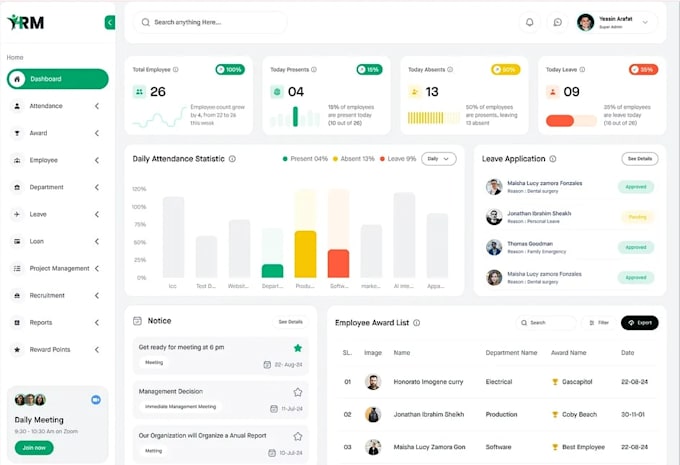Click the green Department bar in chart
The height and width of the screenshot is (465, 680).
tap(272, 271)
